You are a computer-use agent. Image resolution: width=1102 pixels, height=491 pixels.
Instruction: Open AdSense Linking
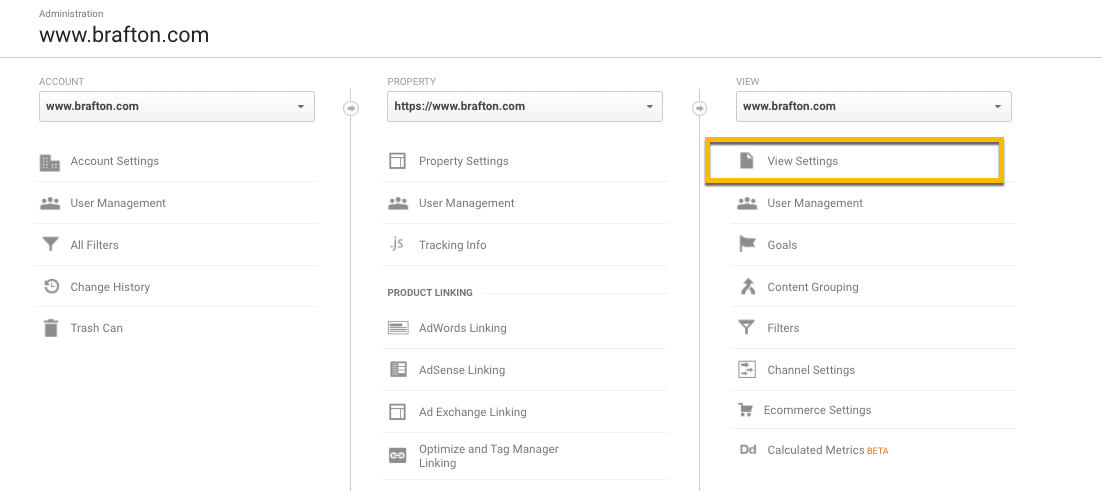point(461,370)
